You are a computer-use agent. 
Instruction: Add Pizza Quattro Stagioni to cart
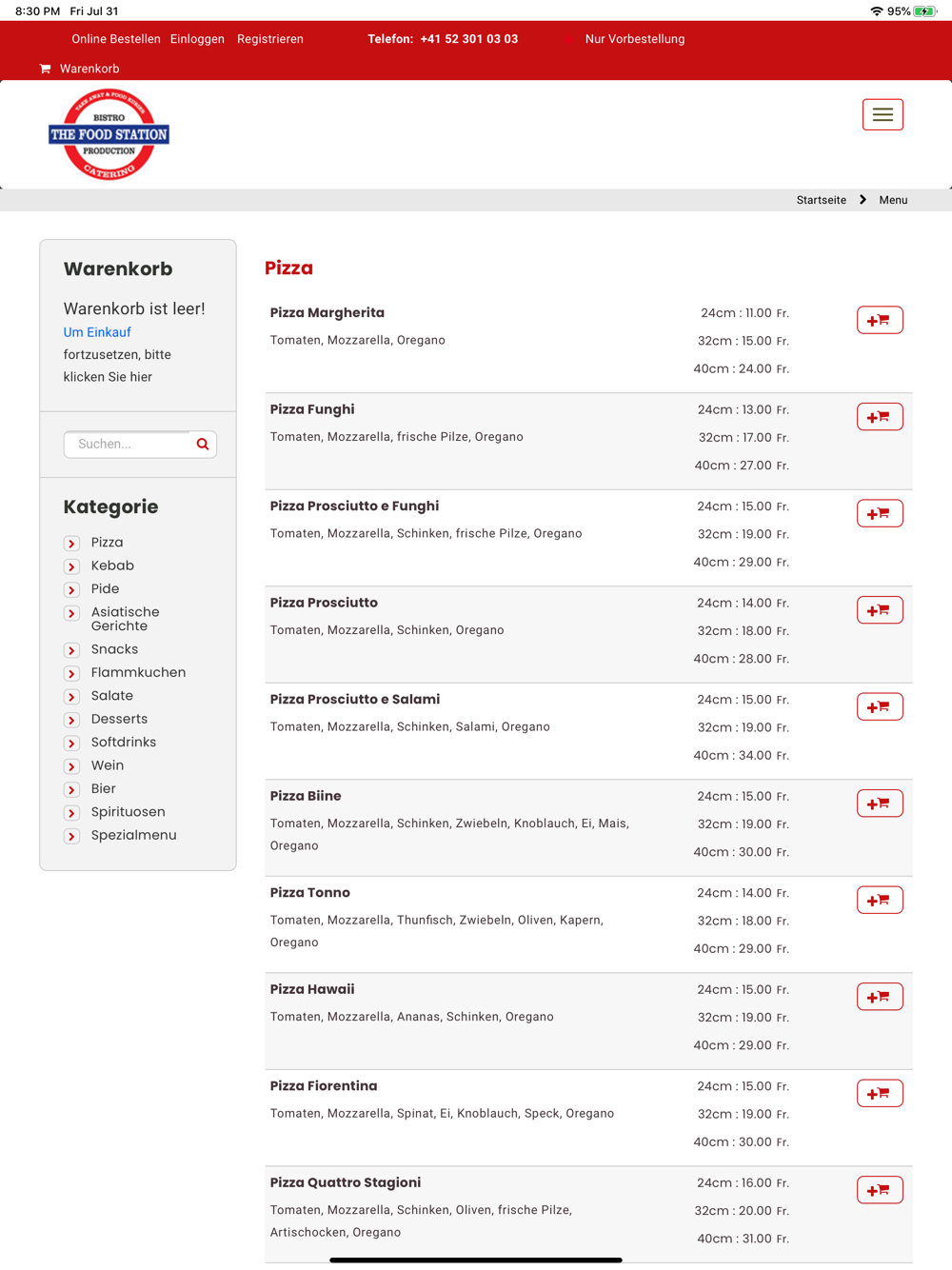tap(880, 1190)
